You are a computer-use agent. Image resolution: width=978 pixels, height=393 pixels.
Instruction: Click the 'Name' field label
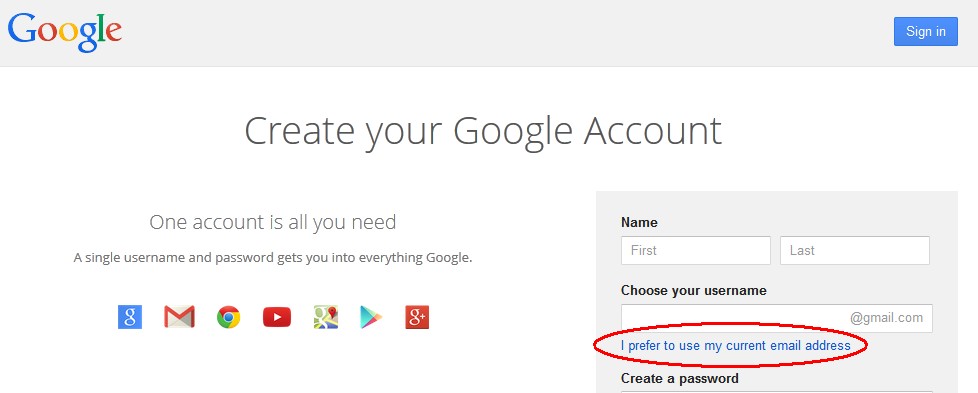(639, 223)
